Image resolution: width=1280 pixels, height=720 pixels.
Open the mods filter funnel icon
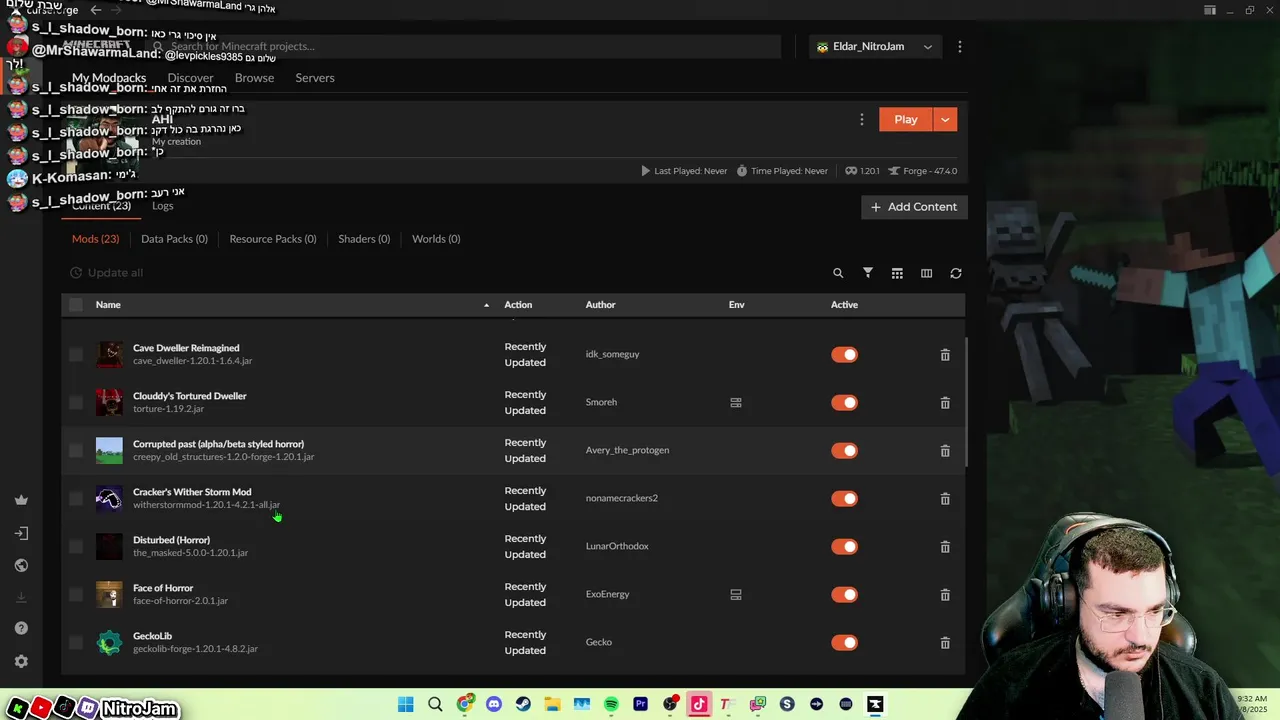click(x=868, y=273)
